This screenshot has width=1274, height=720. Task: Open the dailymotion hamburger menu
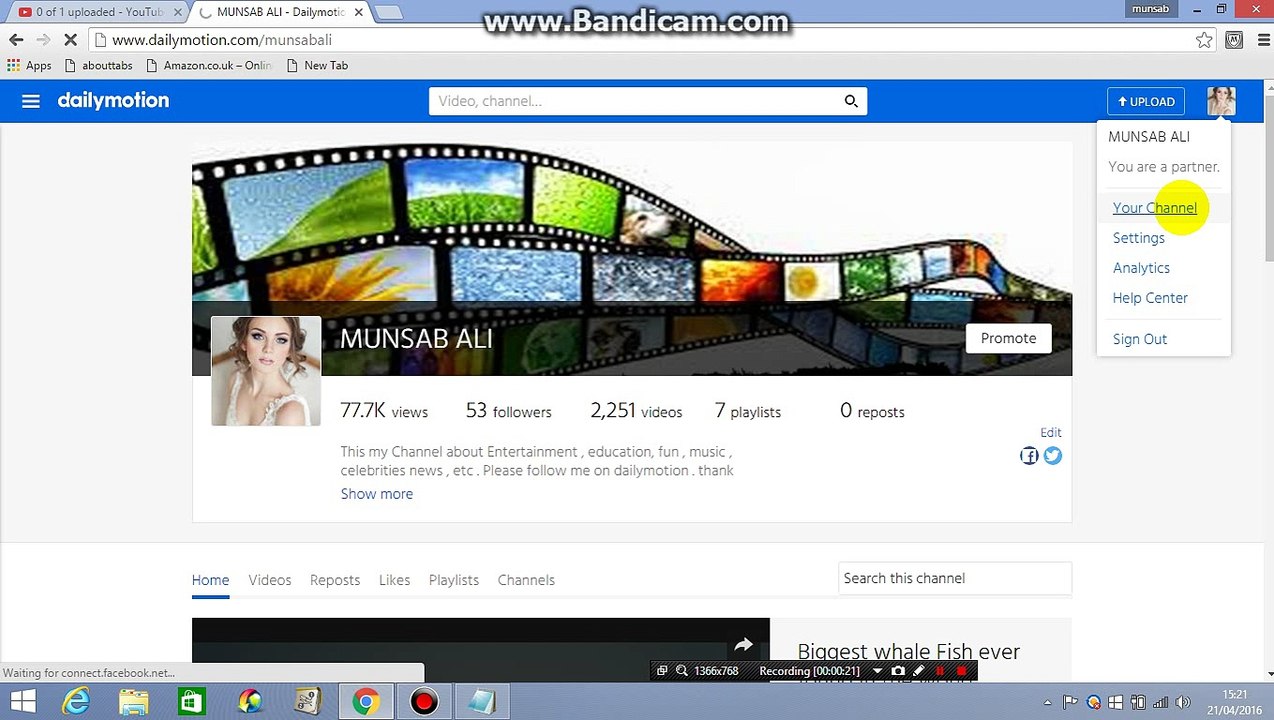30,101
